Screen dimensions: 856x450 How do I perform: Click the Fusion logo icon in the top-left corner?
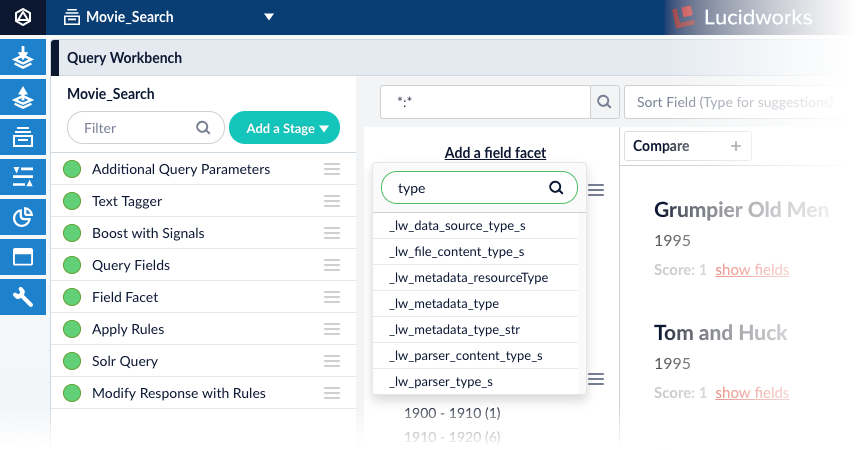[23, 17]
